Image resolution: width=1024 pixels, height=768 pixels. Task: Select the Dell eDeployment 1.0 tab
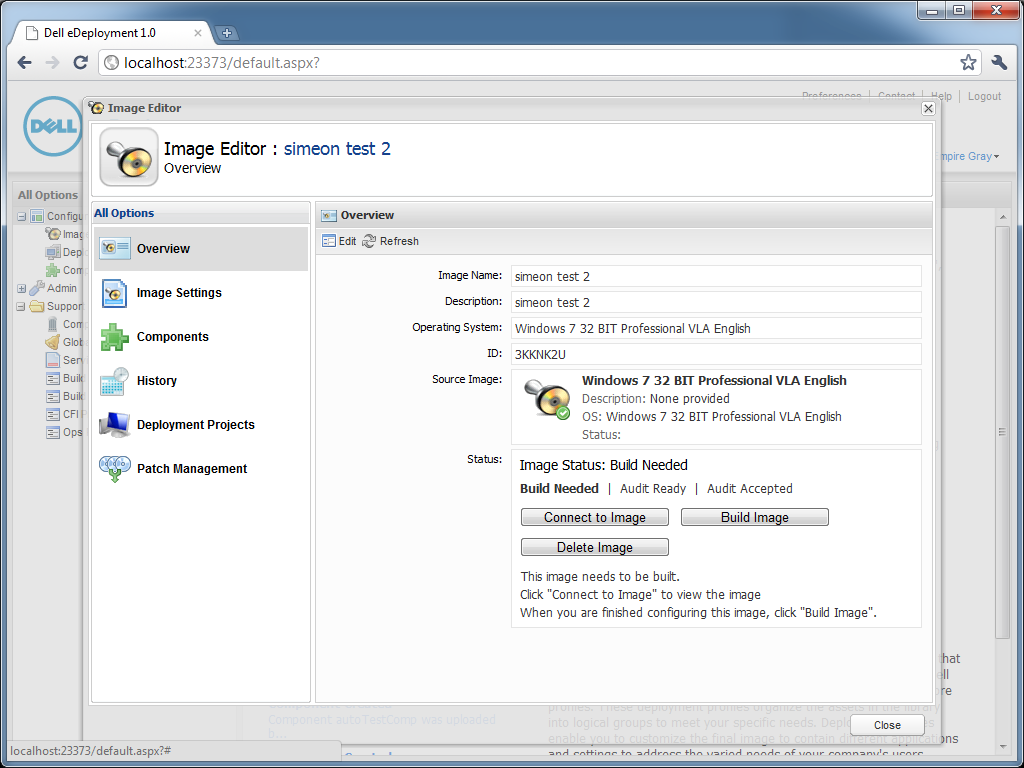coord(111,33)
